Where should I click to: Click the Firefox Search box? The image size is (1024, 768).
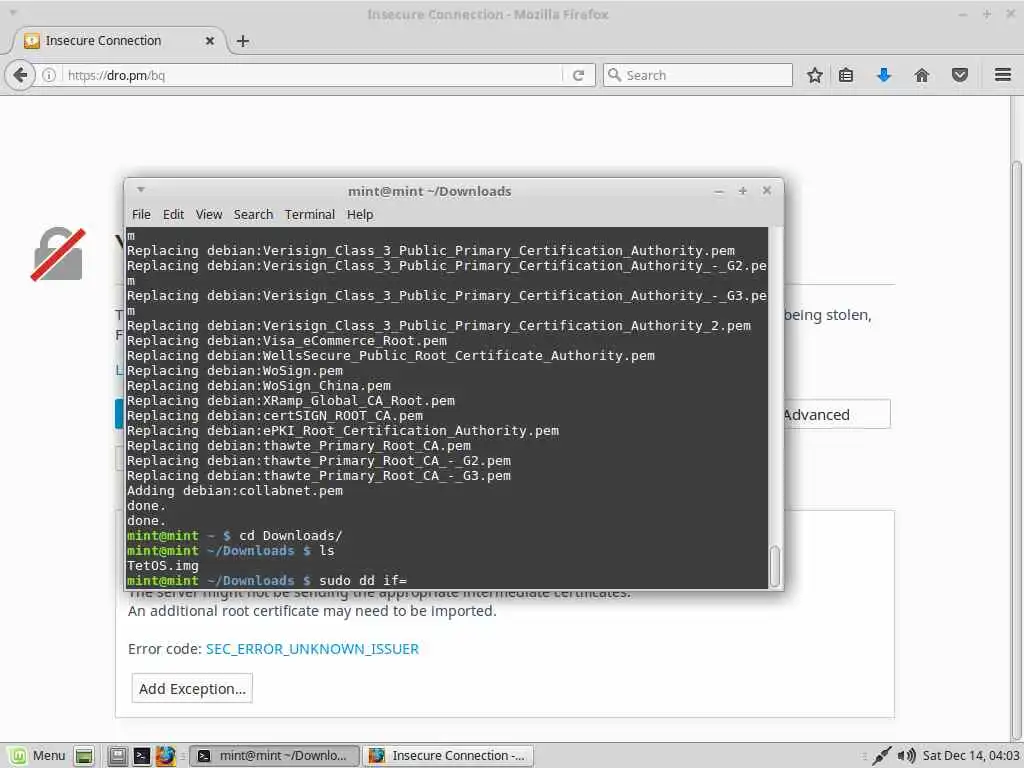click(x=697, y=75)
